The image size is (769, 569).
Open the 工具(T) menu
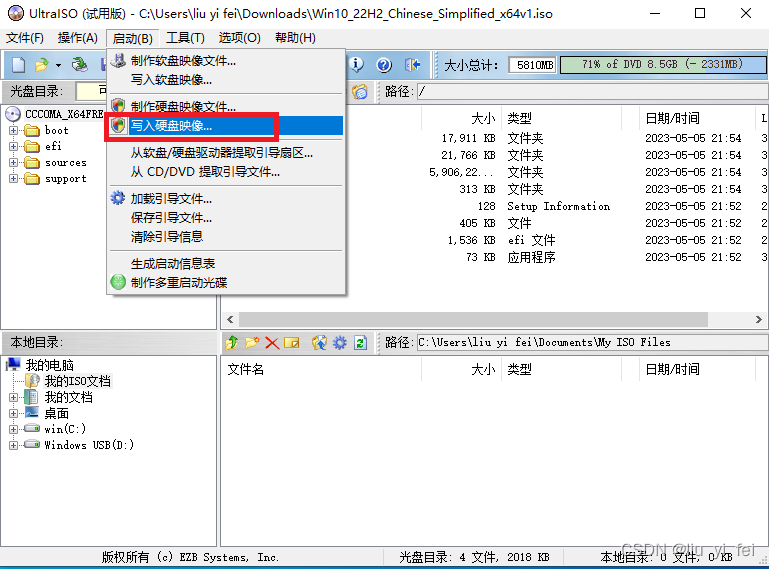click(185, 38)
